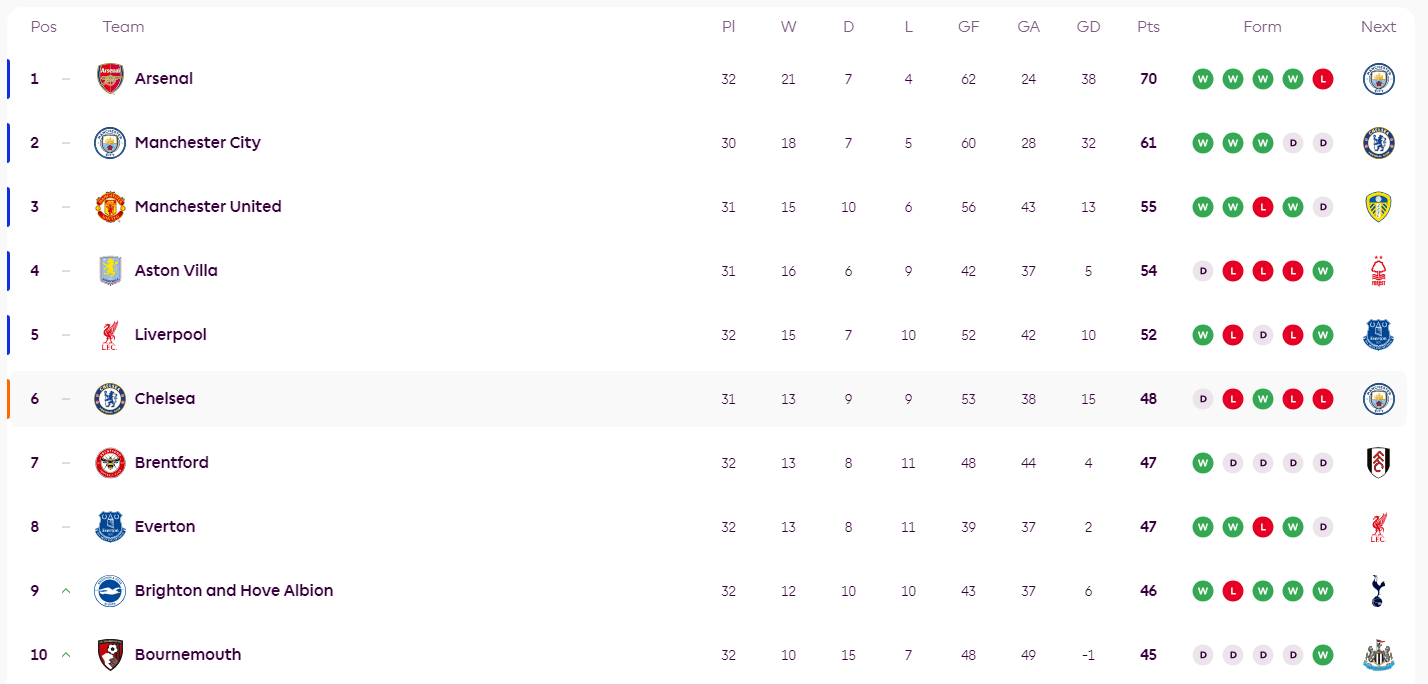The image size is (1428, 684).
Task: Click the Aston Villa club crest
Action: [x=110, y=271]
